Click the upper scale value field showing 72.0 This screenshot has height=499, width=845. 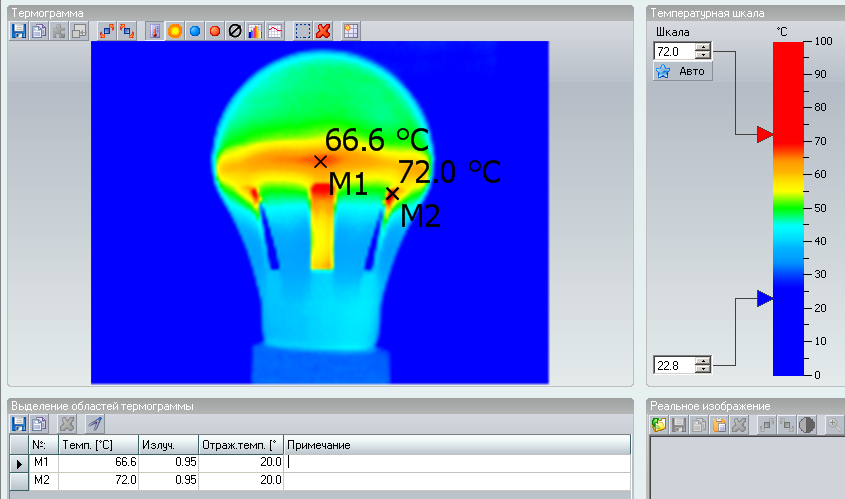(x=674, y=51)
